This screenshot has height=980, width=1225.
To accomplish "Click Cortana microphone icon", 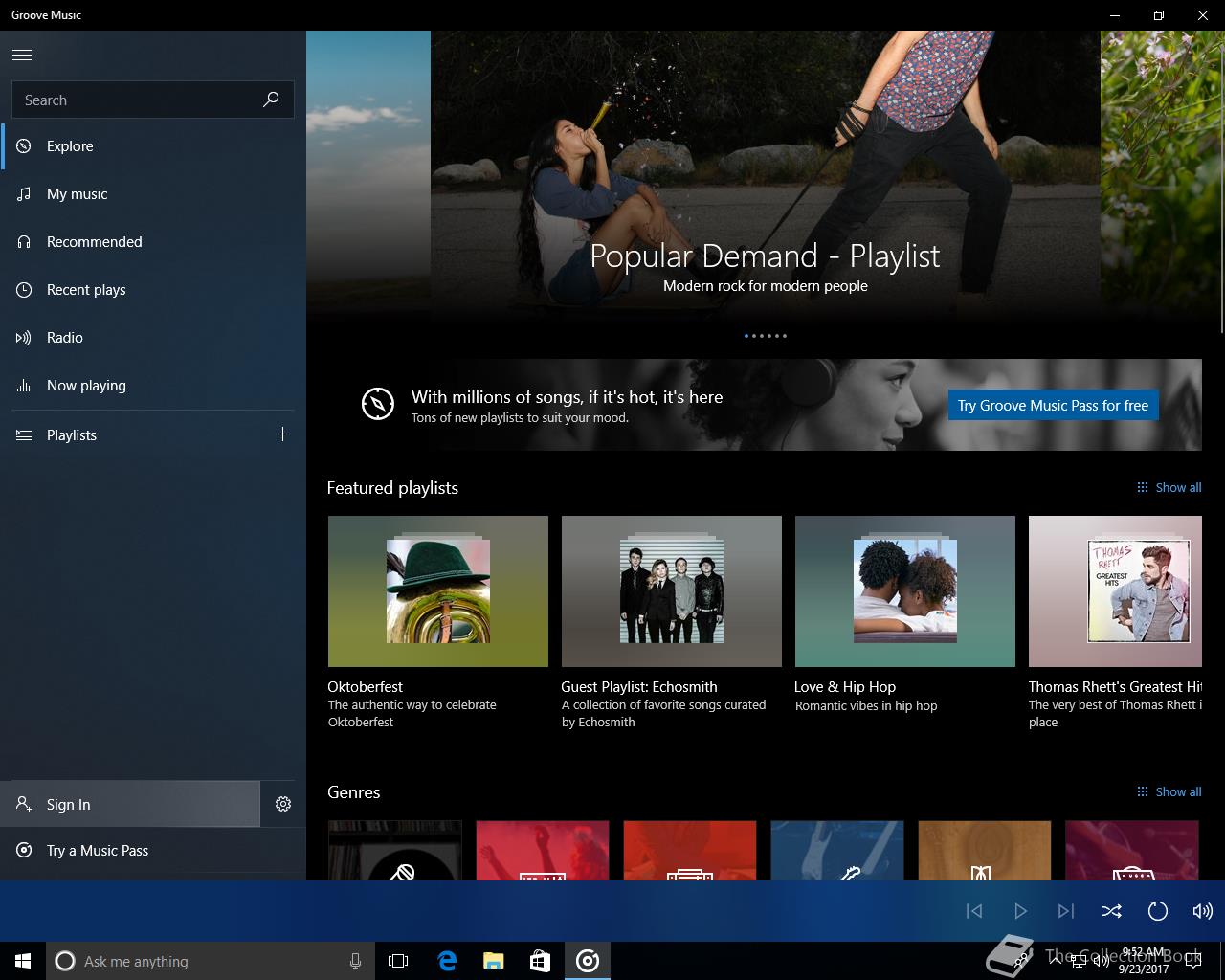I will click(x=355, y=961).
